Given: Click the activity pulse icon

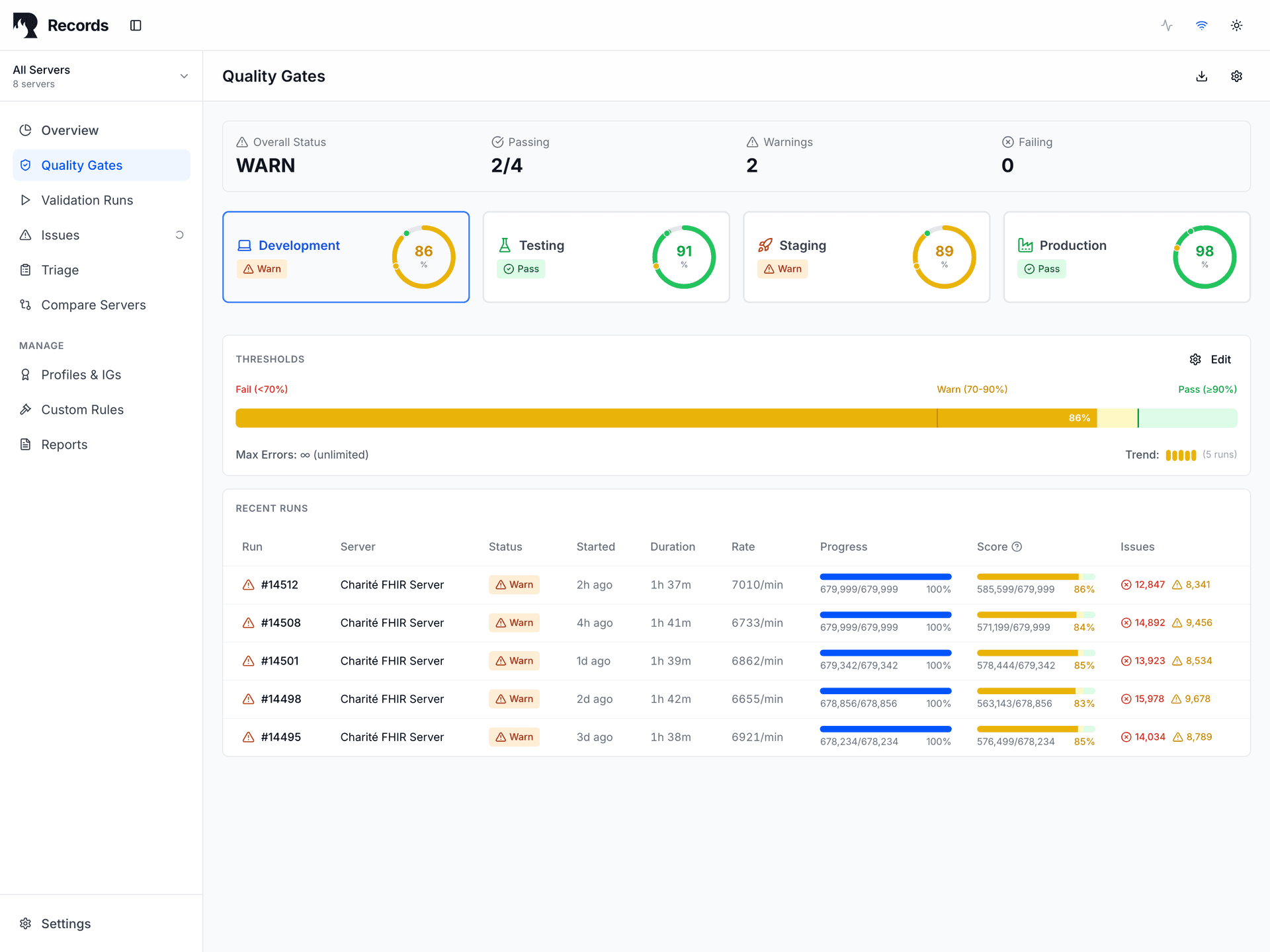Looking at the screenshot, I should [x=1167, y=25].
